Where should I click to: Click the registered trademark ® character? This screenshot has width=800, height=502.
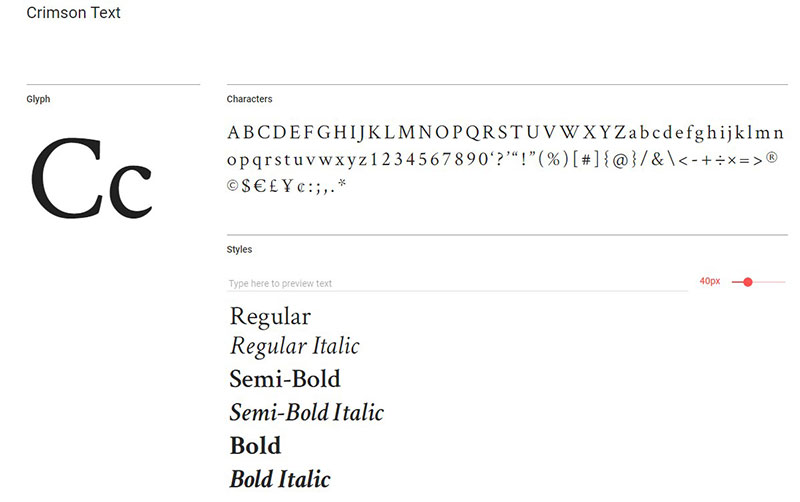point(771,158)
